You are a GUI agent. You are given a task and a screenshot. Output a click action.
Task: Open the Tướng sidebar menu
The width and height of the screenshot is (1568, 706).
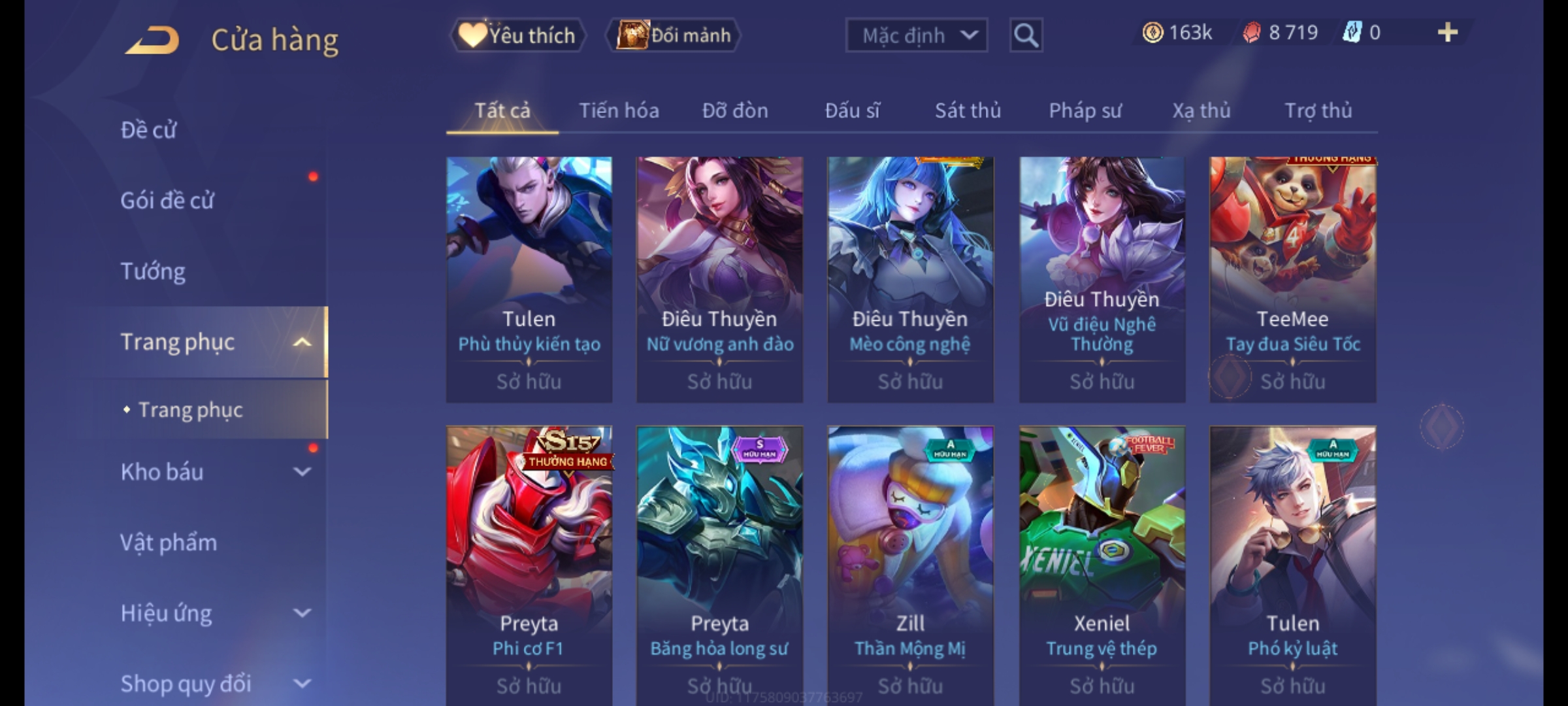coord(153,271)
